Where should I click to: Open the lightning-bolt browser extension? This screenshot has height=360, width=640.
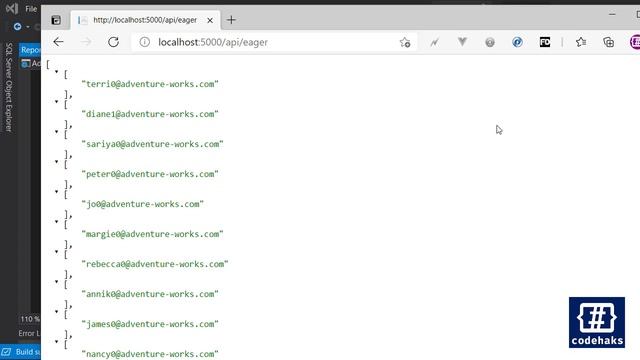pyautogui.click(x=434, y=42)
